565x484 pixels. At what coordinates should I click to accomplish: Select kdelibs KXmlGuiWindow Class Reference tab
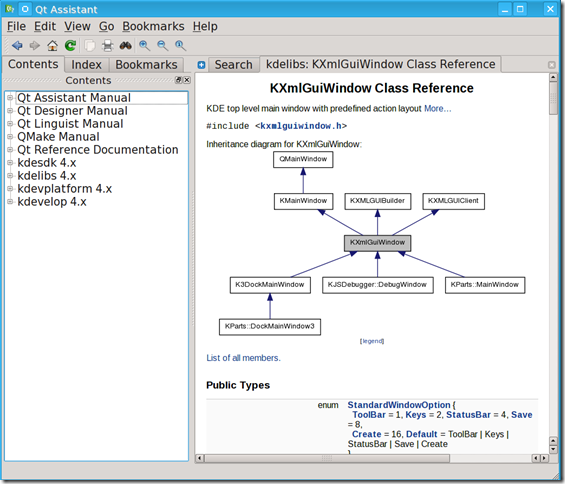coord(381,64)
